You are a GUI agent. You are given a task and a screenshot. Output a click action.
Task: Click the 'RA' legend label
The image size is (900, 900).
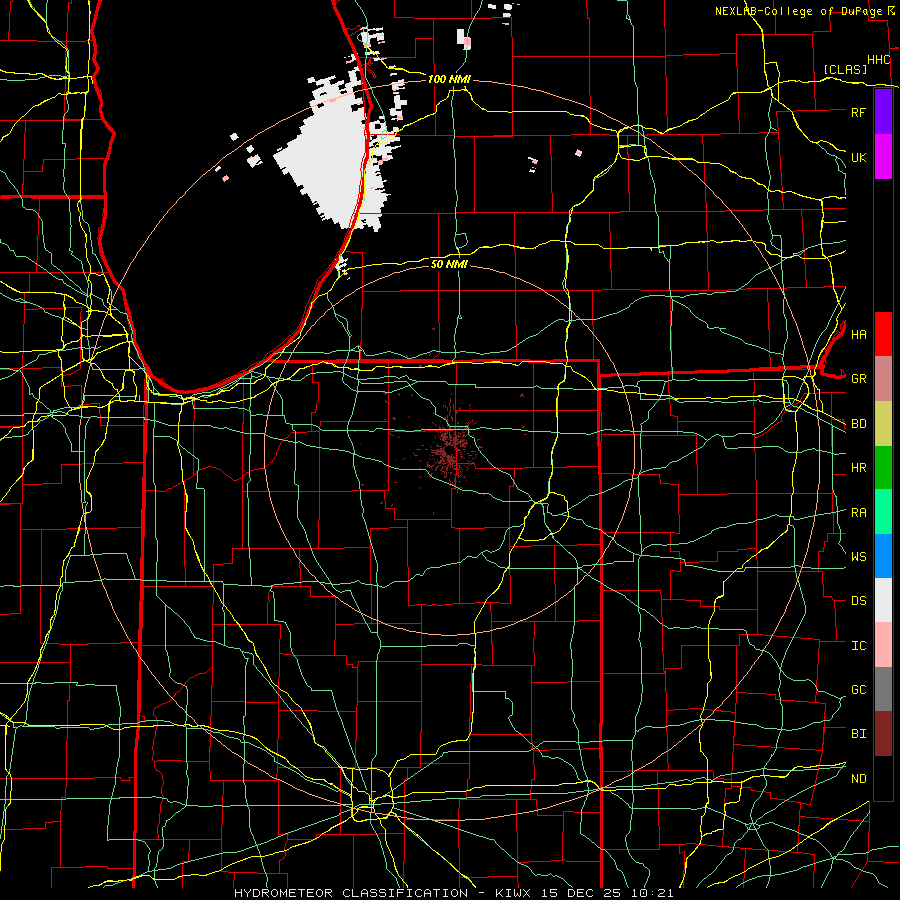pyautogui.click(x=858, y=513)
